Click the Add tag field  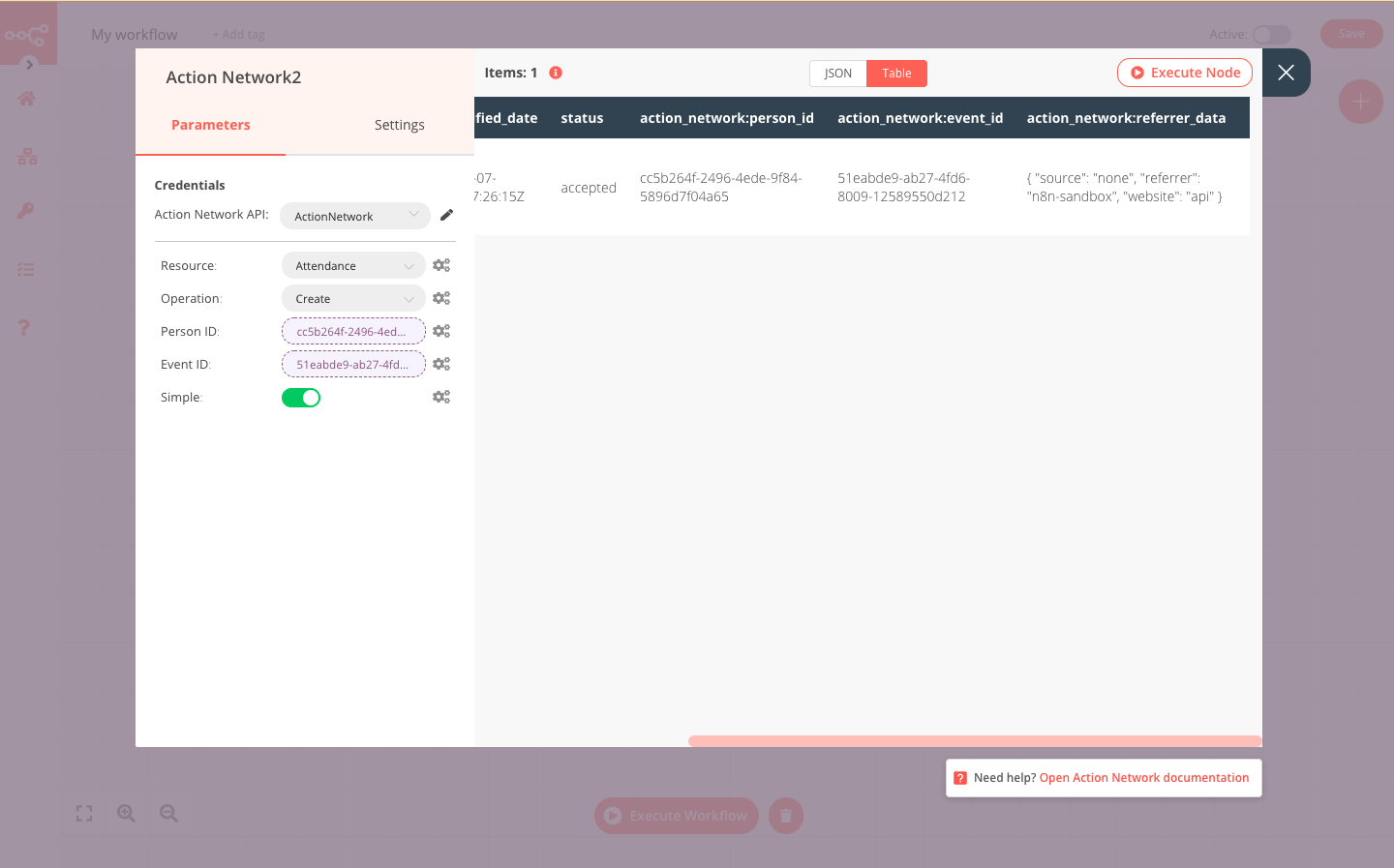point(238,34)
